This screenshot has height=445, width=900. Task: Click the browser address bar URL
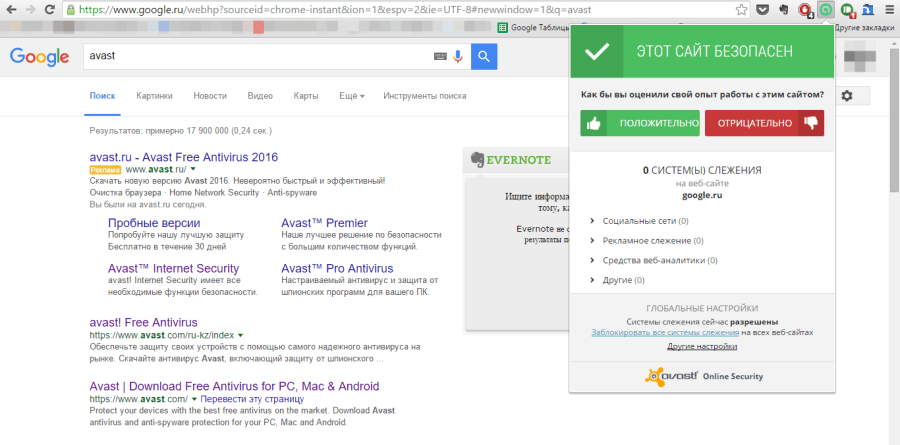point(335,10)
